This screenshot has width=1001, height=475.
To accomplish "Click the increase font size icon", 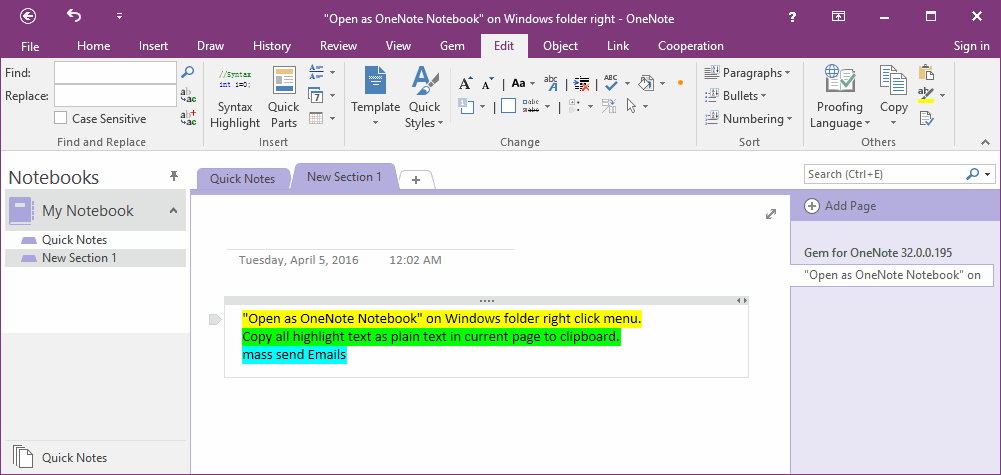I will coord(465,84).
